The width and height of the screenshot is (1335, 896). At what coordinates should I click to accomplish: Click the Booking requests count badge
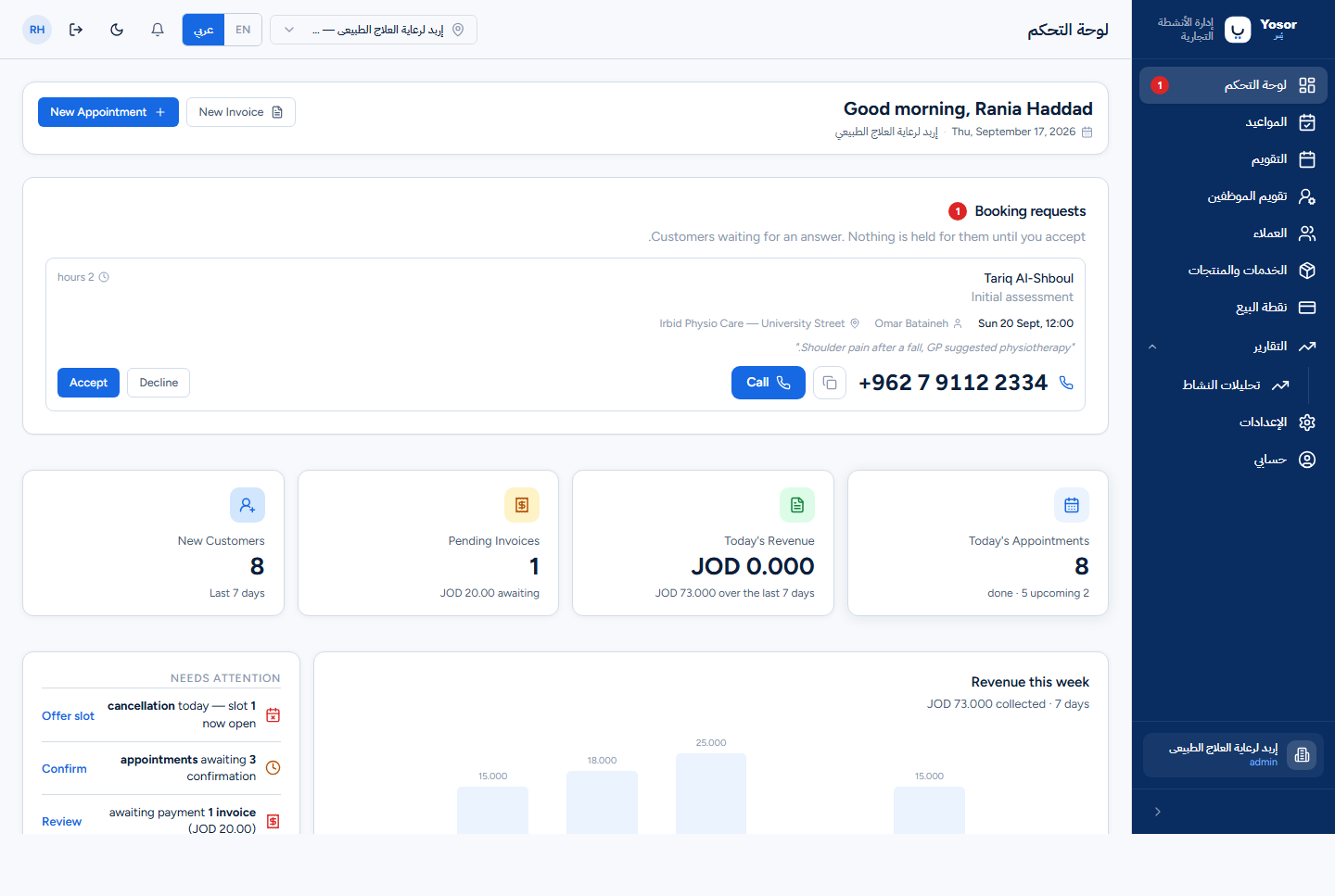tap(958, 211)
